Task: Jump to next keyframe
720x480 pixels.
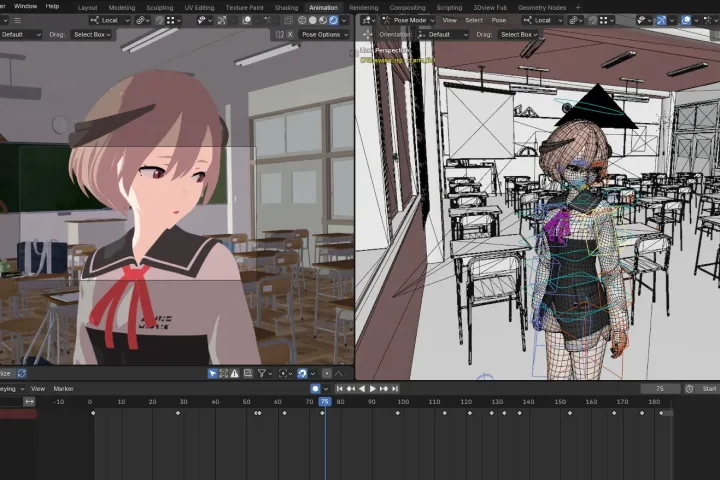Action: click(x=384, y=389)
